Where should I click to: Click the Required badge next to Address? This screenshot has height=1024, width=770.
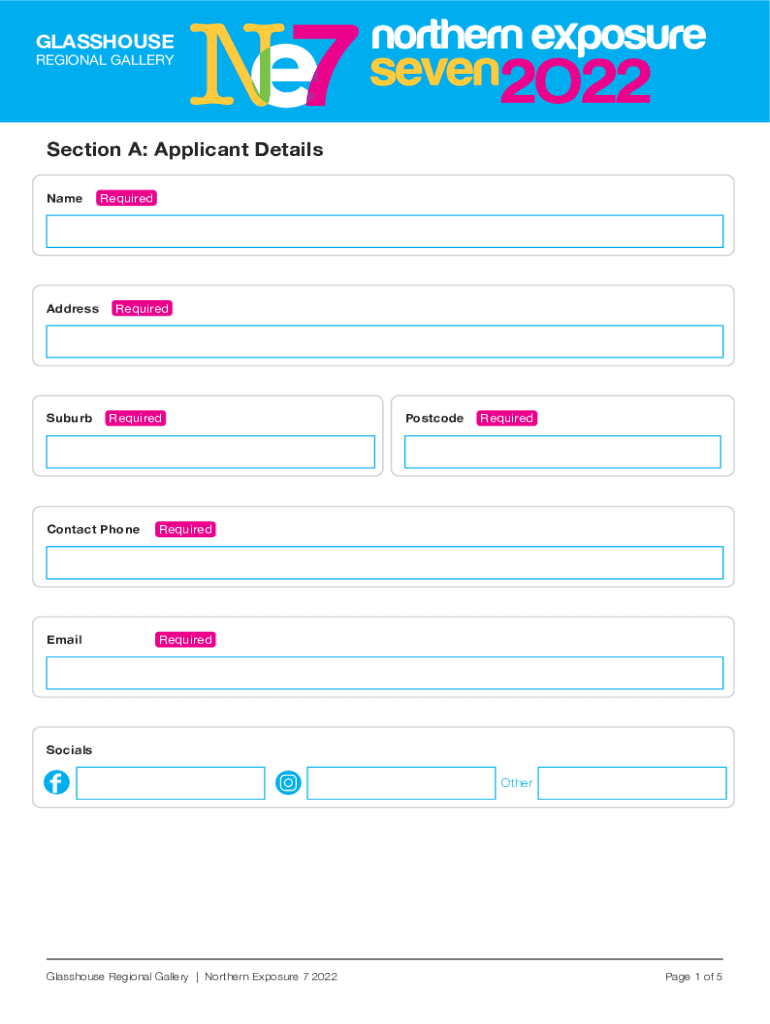click(x=142, y=308)
